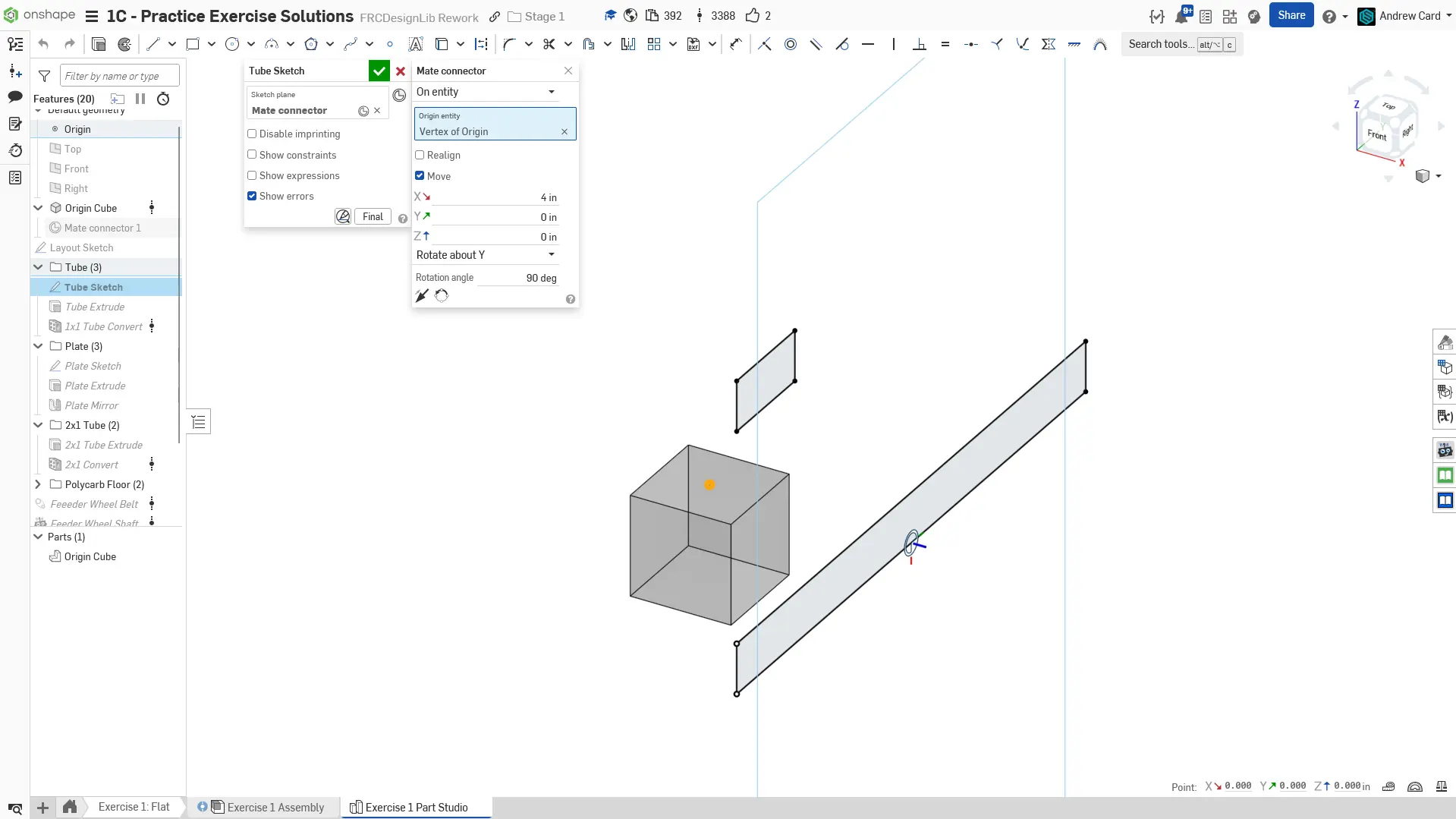Viewport: 1456px width, 819px height.
Task: Select the Trim scissors tool
Action: click(549, 44)
